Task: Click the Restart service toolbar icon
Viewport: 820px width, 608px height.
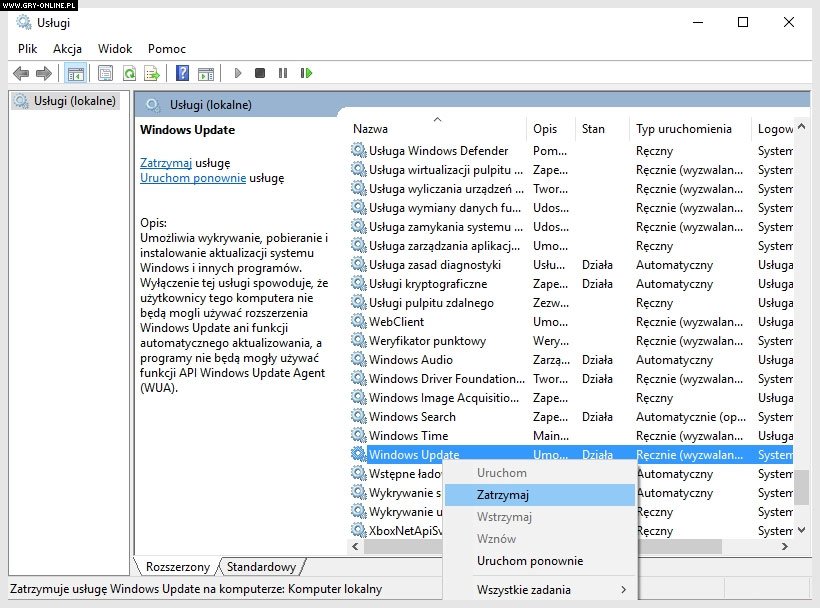Action: (306, 73)
